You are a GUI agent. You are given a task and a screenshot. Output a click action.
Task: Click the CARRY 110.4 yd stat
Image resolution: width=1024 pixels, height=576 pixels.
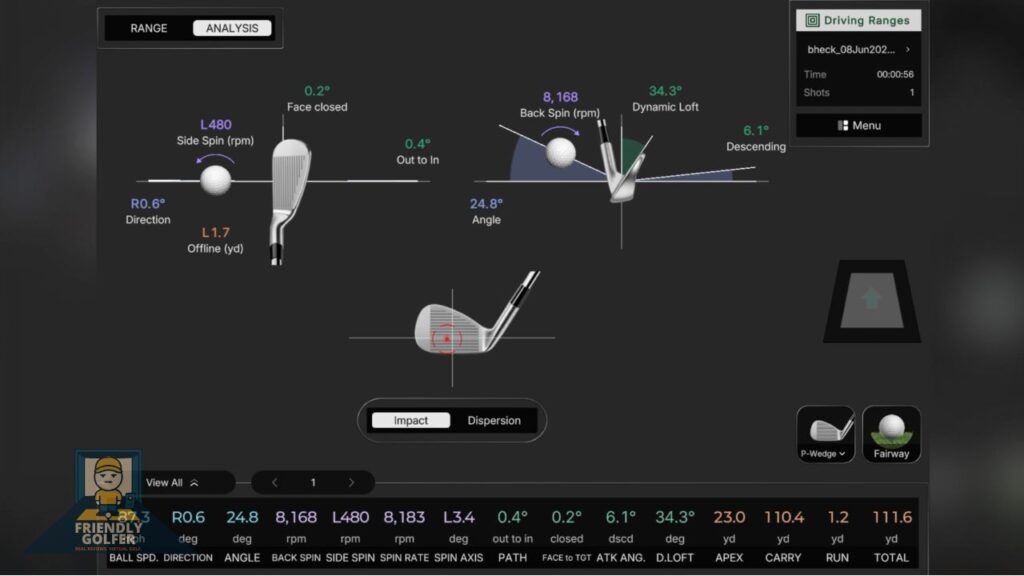coord(784,536)
